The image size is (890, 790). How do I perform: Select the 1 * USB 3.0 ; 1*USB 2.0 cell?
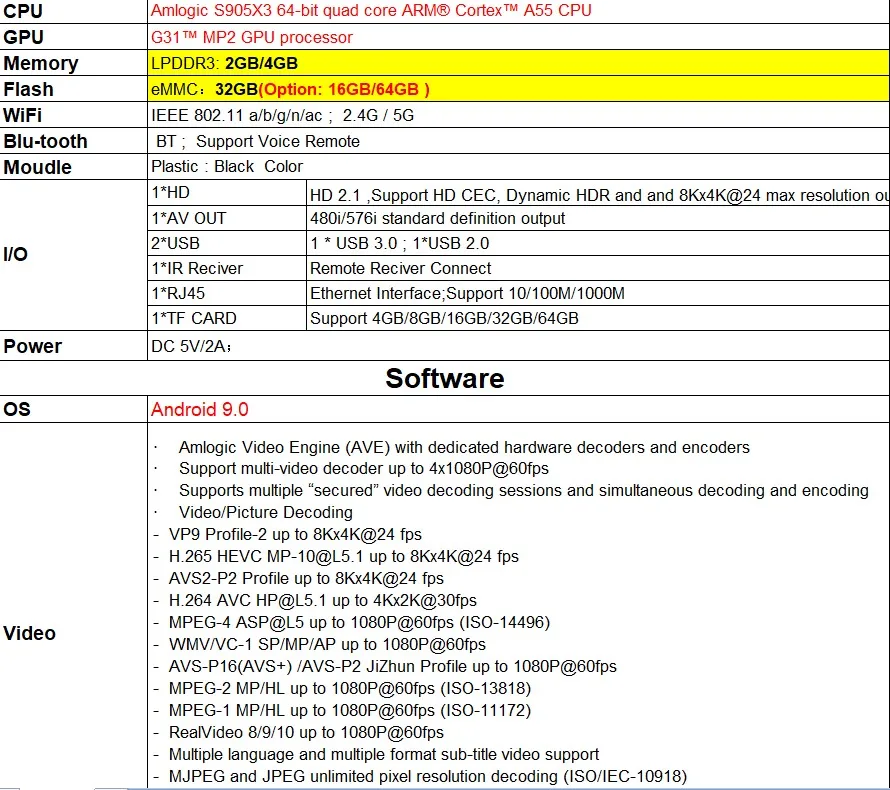click(x=598, y=243)
